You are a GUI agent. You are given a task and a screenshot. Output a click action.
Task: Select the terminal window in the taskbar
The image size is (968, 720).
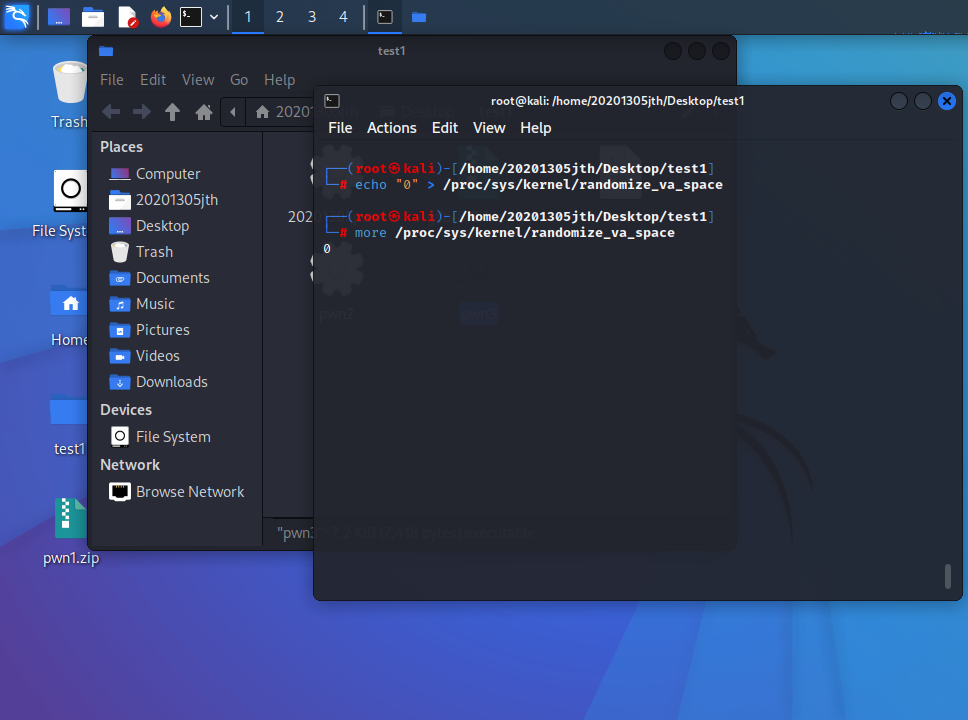(385, 17)
